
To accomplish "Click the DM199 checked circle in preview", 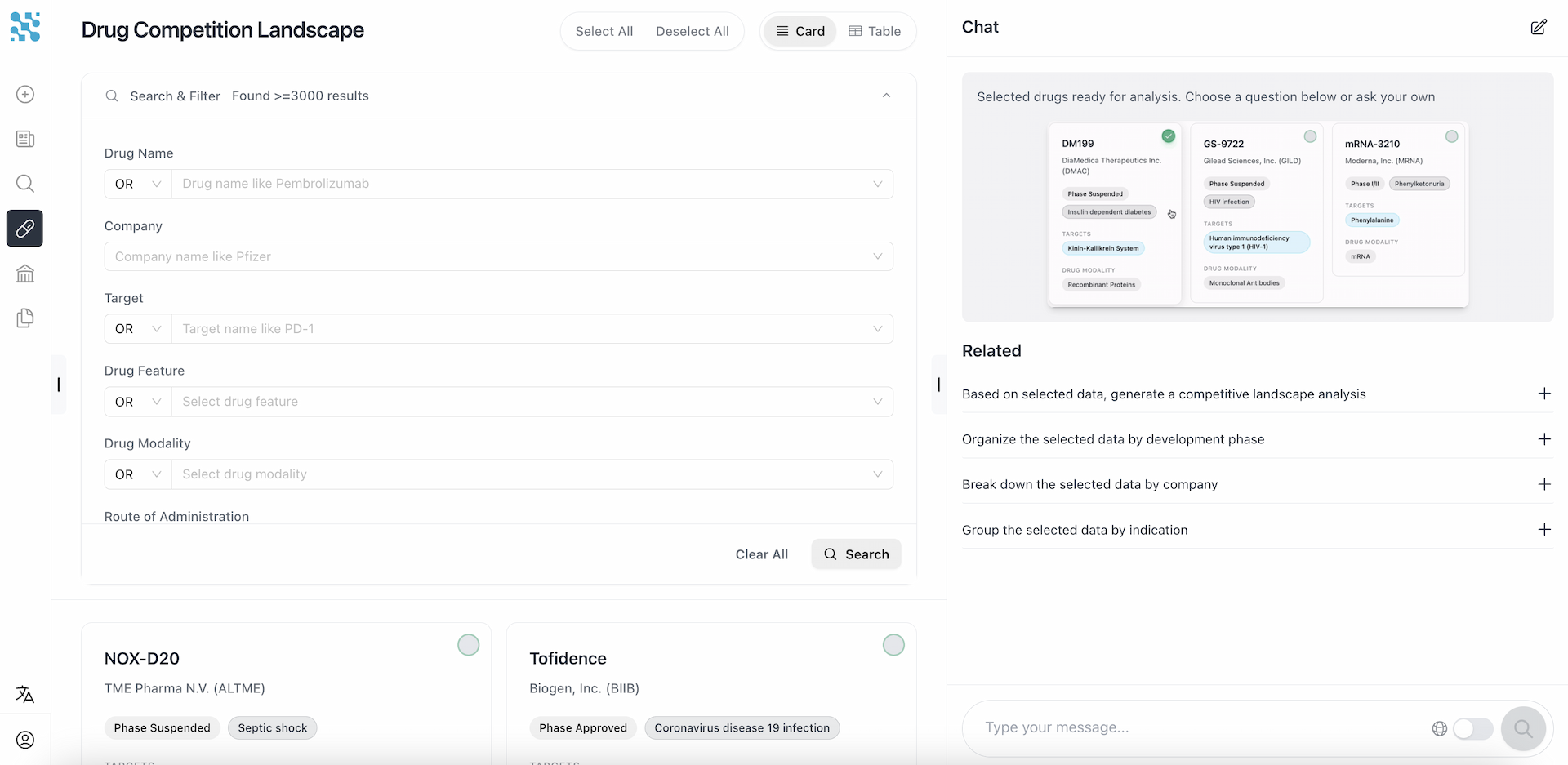I will [x=1169, y=136].
